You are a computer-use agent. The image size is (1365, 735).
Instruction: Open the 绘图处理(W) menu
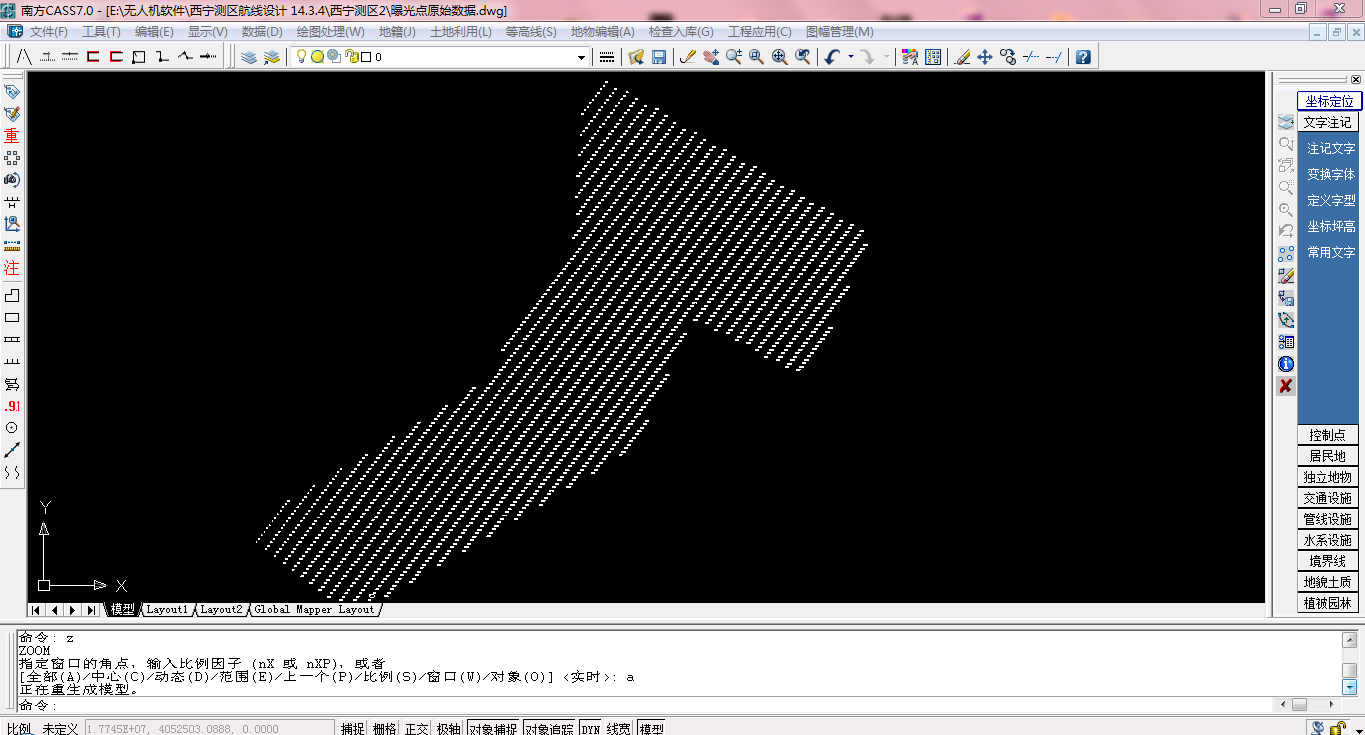(331, 32)
